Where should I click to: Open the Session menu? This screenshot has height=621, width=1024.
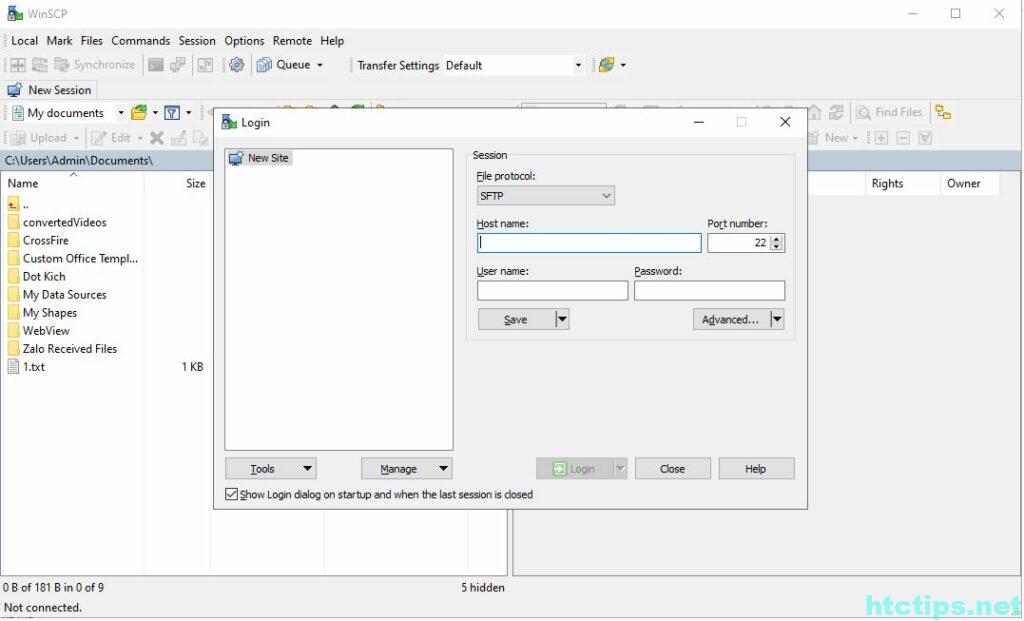click(x=197, y=40)
